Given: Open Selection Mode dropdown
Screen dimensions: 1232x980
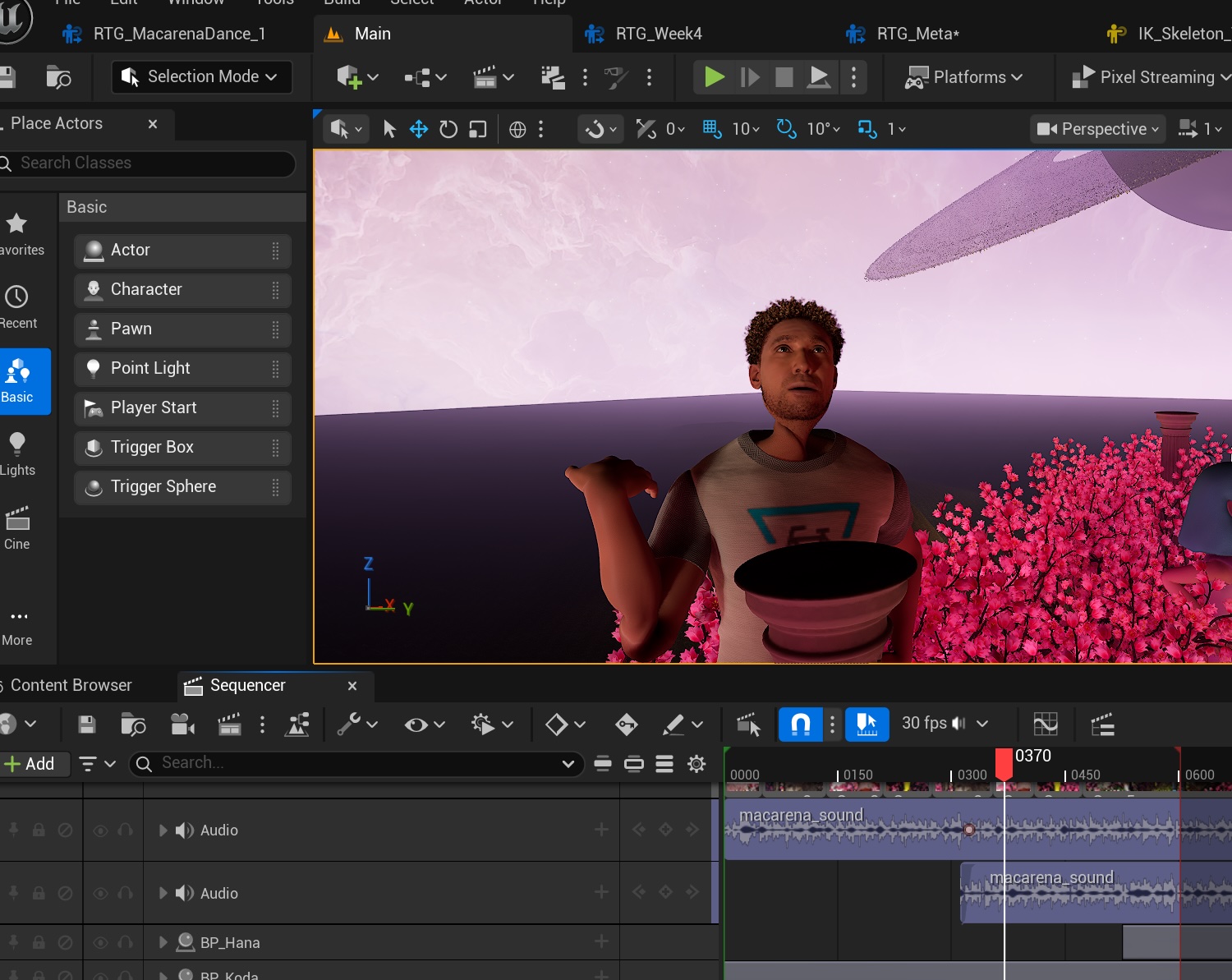Looking at the screenshot, I should click(201, 77).
